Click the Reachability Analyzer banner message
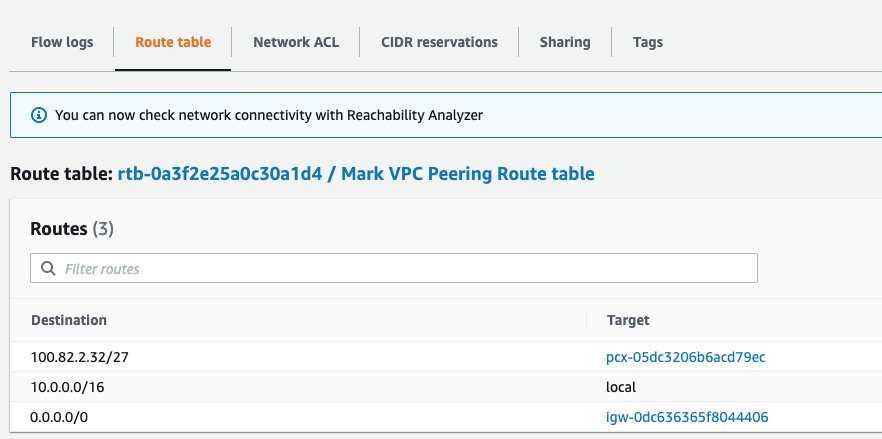Viewport: 882px width, 439px height. (269, 115)
